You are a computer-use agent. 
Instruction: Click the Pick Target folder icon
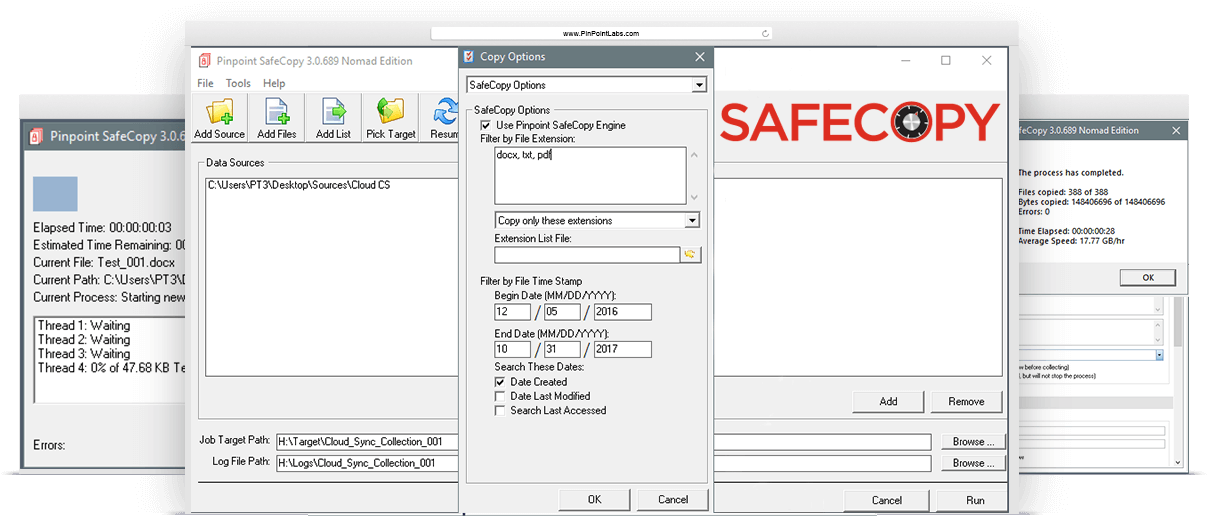[x=390, y=113]
